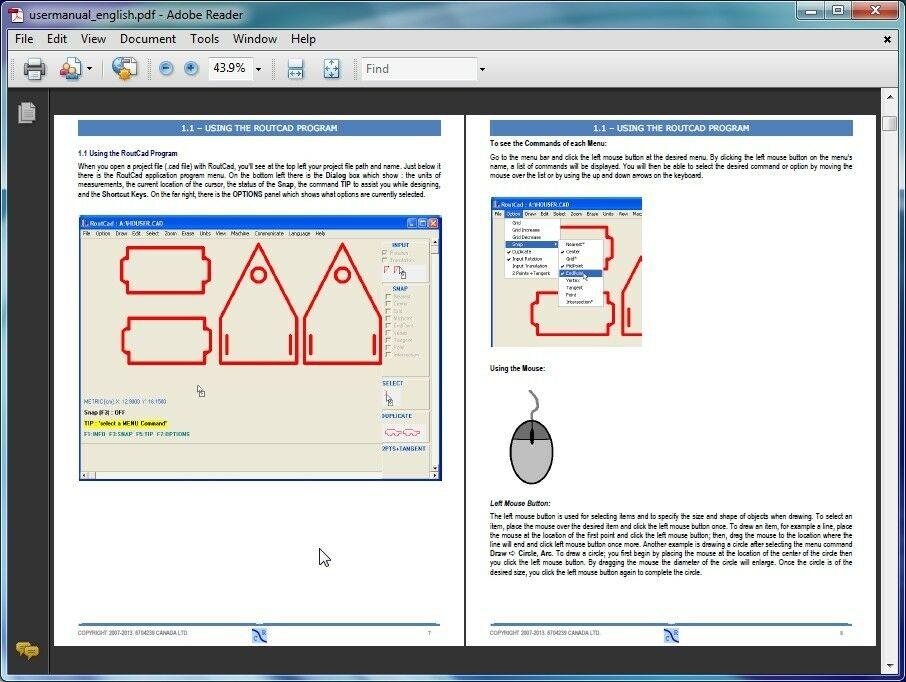Open the zoom percentage dropdown arrow
The image size is (906, 682).
(258, 69)
